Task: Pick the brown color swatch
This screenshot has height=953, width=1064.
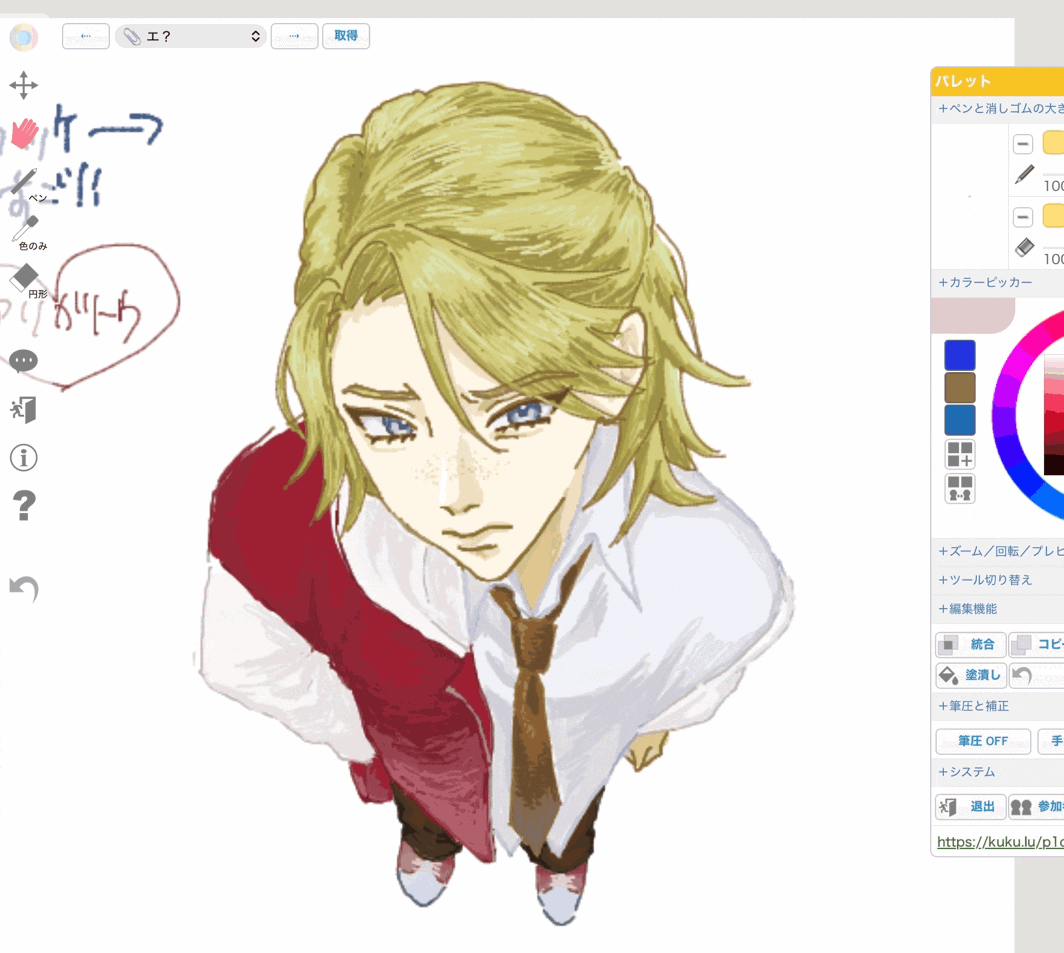Action: (x=960, y=388)
